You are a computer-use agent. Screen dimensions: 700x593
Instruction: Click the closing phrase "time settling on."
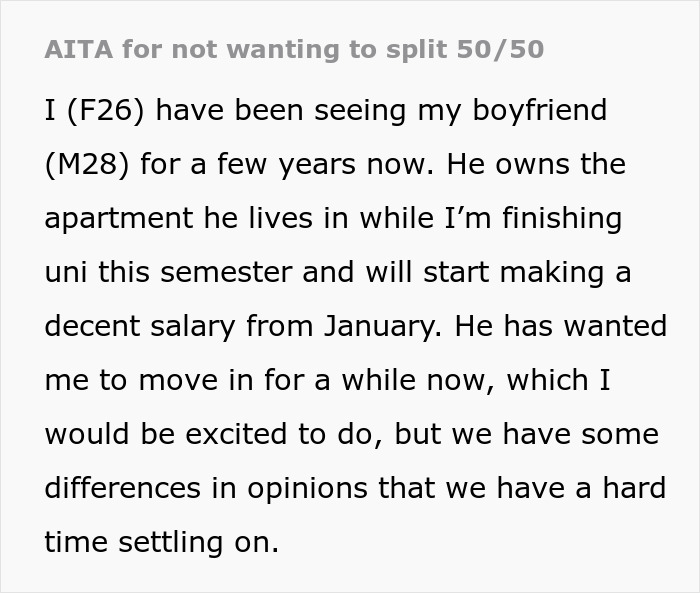coord(162,542)
